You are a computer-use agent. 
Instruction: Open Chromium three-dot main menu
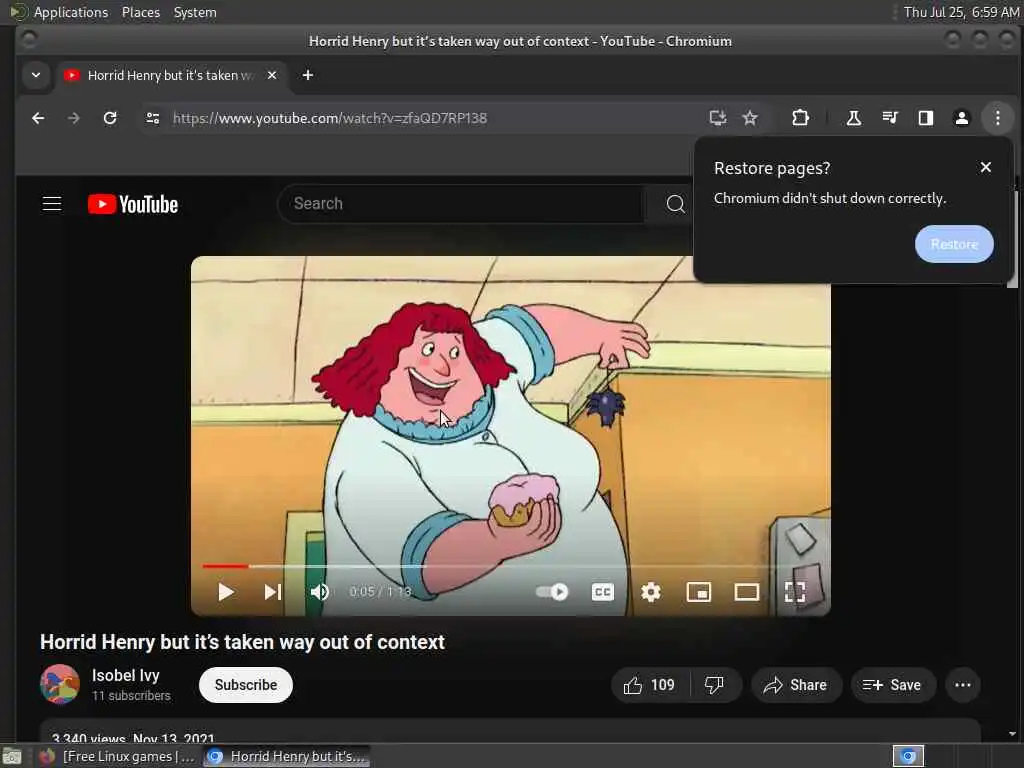click(997, 118)
